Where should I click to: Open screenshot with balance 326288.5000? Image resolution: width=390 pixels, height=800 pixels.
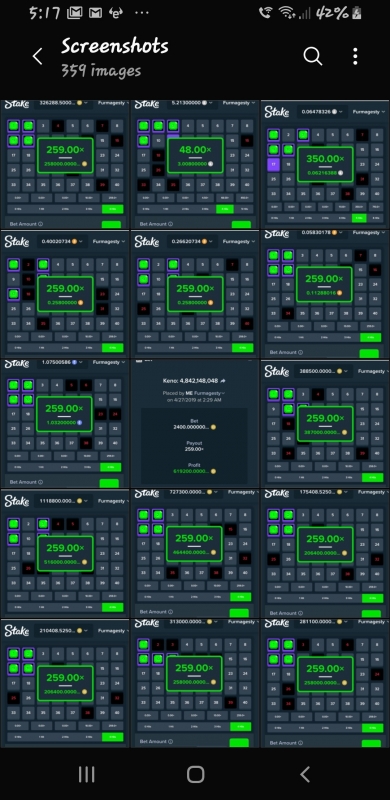tap(65, 164)
